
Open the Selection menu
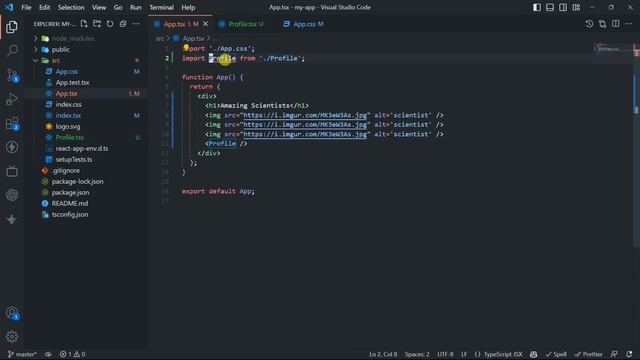pyautogui.click(x=71, y=7)
